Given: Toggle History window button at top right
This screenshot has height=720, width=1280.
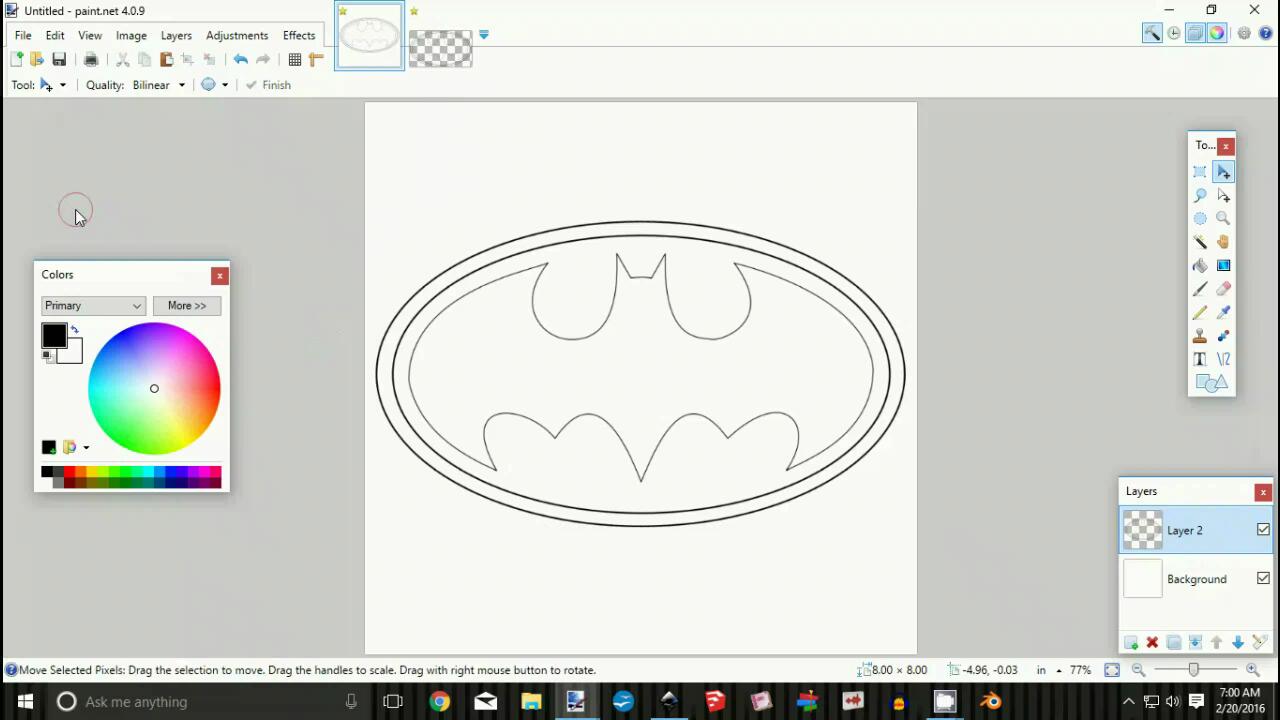Looking at the screenshot, I should 1174,33.
